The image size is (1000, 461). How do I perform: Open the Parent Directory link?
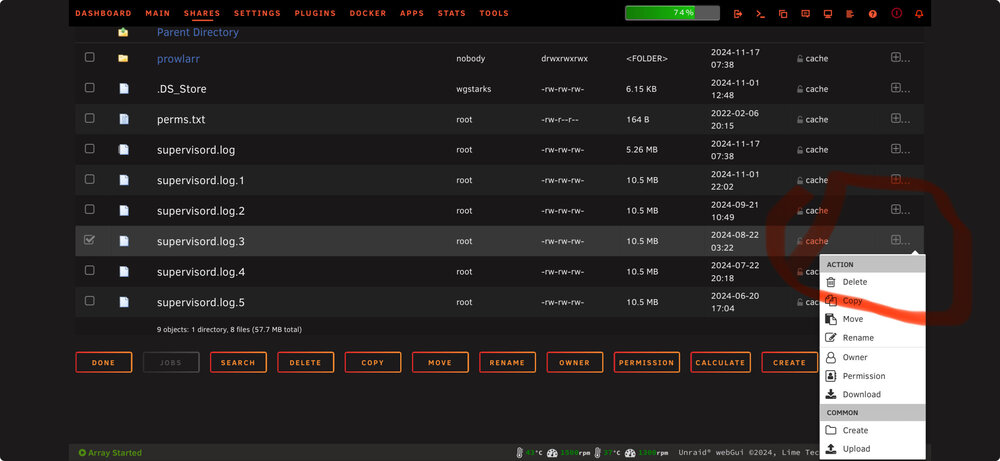click(x=198, y=32)
